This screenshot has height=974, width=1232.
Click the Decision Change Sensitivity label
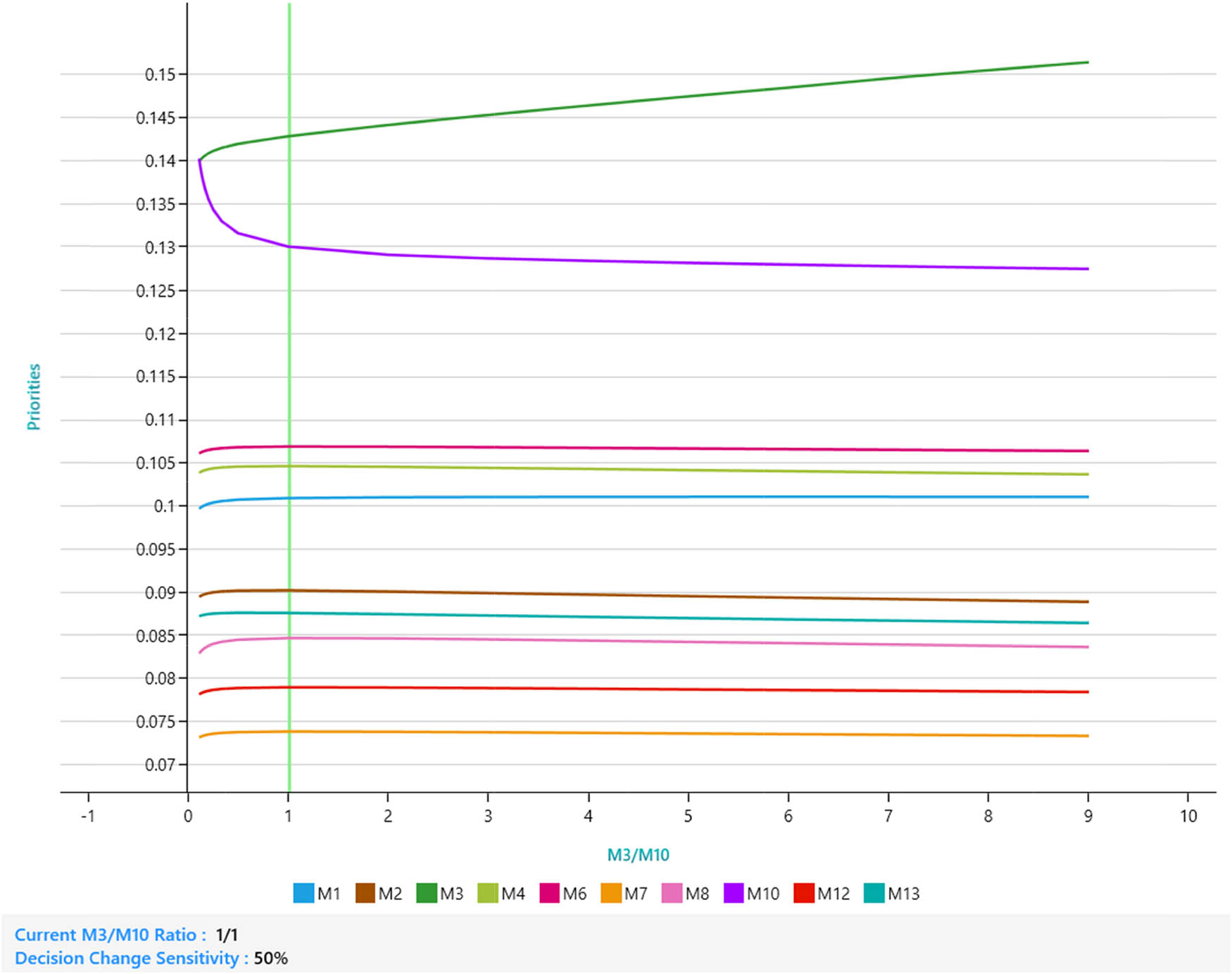pyautogui.click(x=131, y=959)
